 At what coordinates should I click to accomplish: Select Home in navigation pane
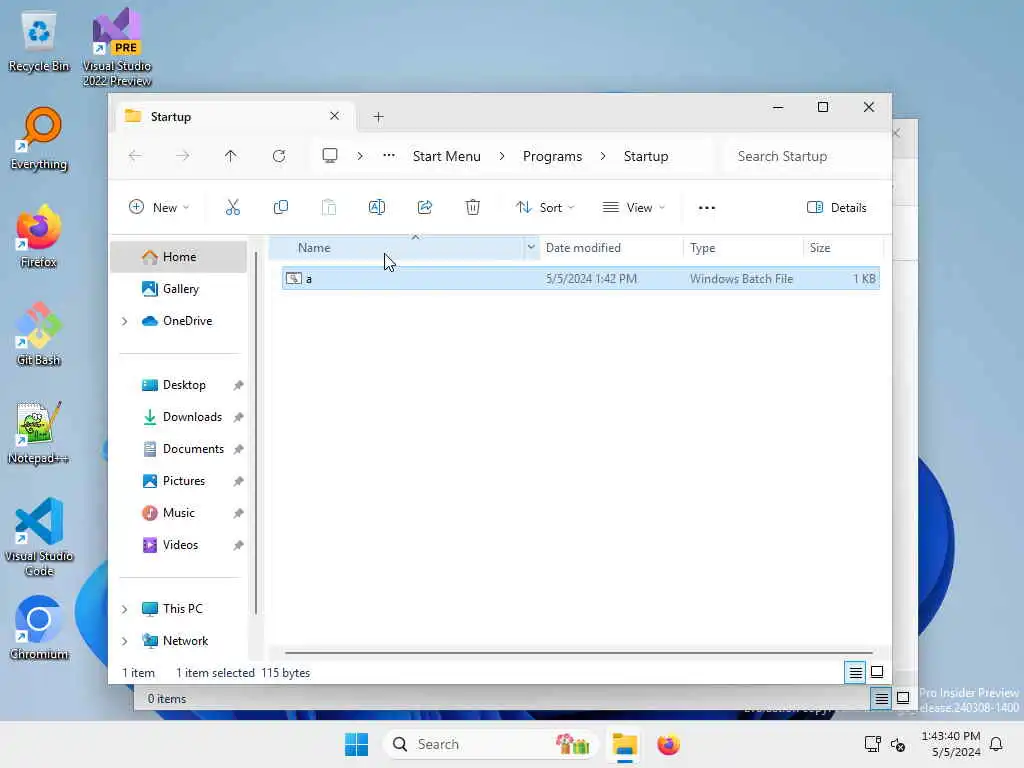point(179,257)
